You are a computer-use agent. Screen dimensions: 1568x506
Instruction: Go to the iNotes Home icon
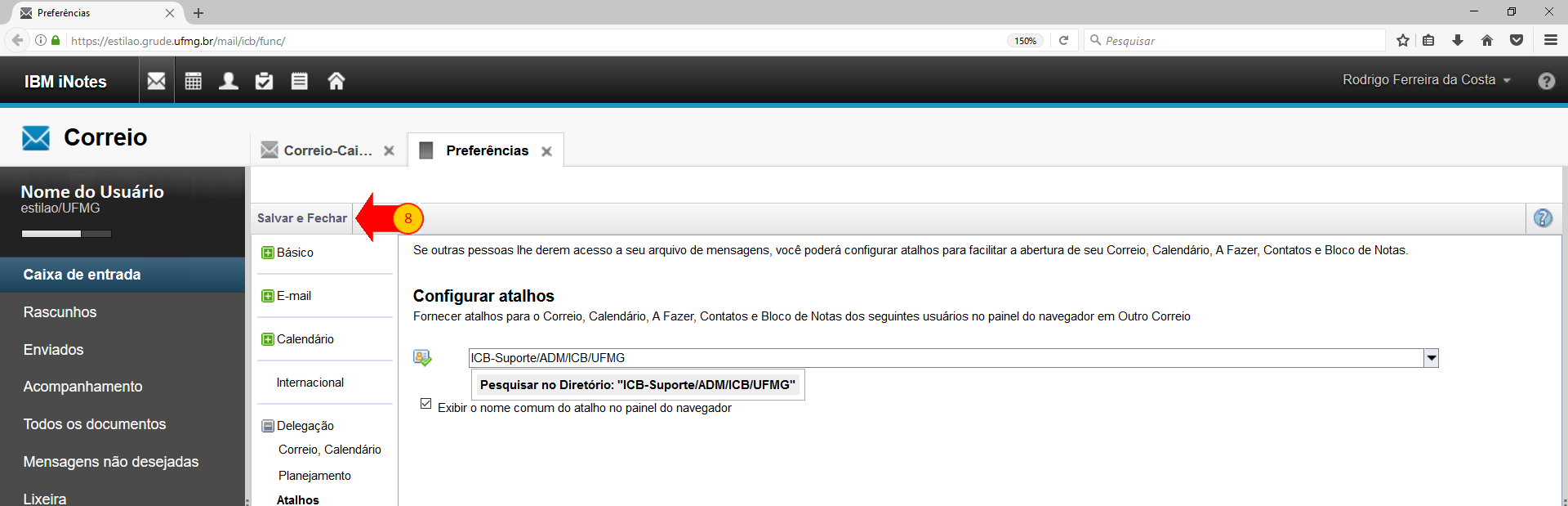pos(336,81)
